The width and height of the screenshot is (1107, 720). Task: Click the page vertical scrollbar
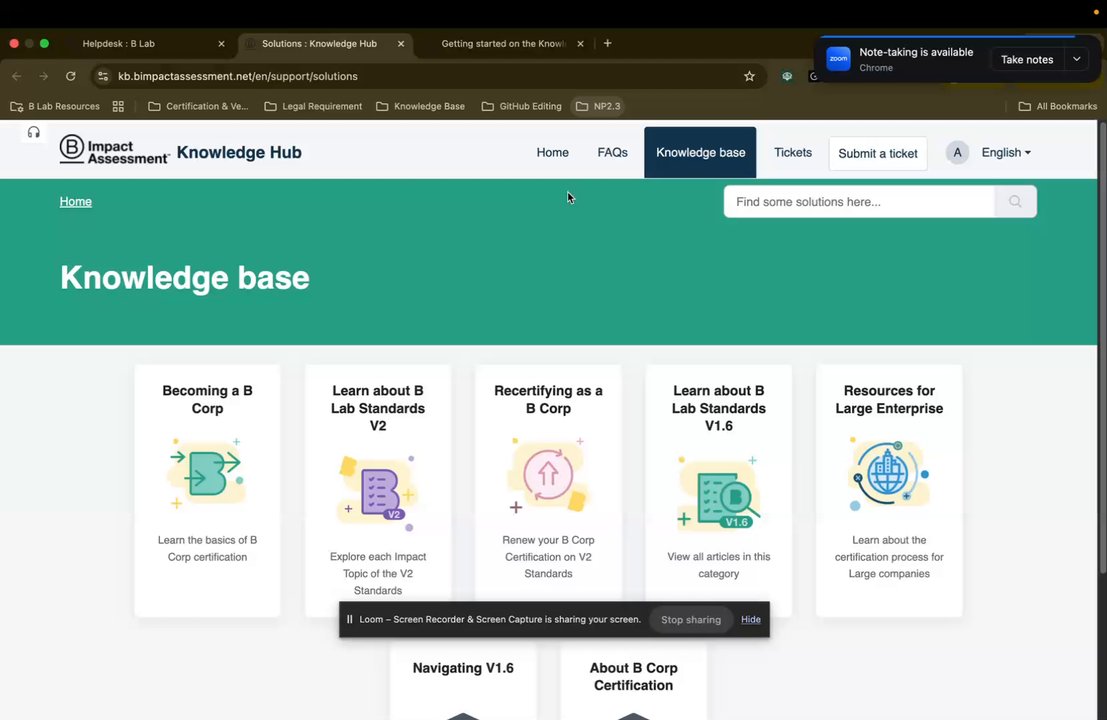tap(1102, 348)
